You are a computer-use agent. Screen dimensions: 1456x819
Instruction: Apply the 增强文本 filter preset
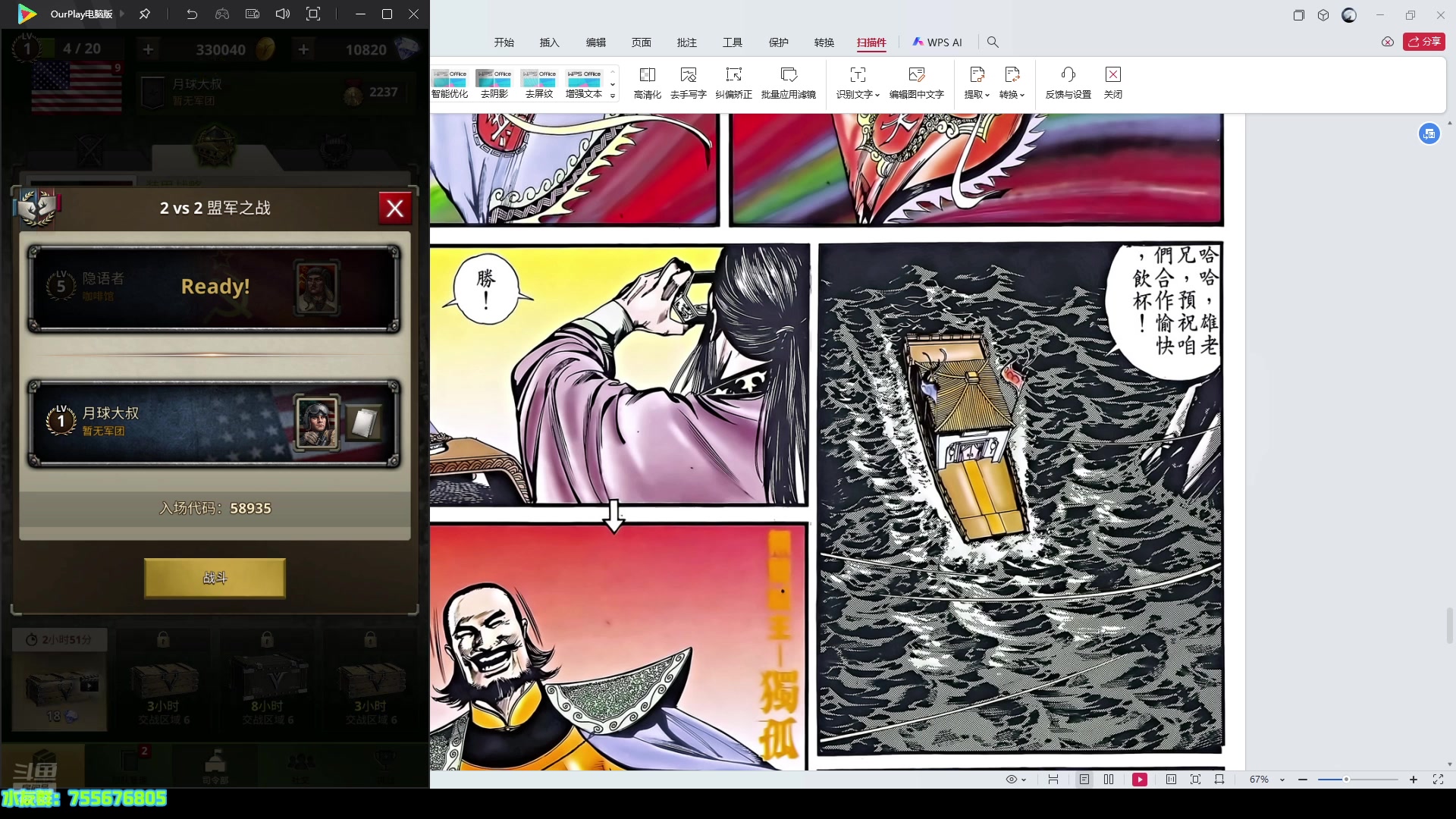(584, 83)
